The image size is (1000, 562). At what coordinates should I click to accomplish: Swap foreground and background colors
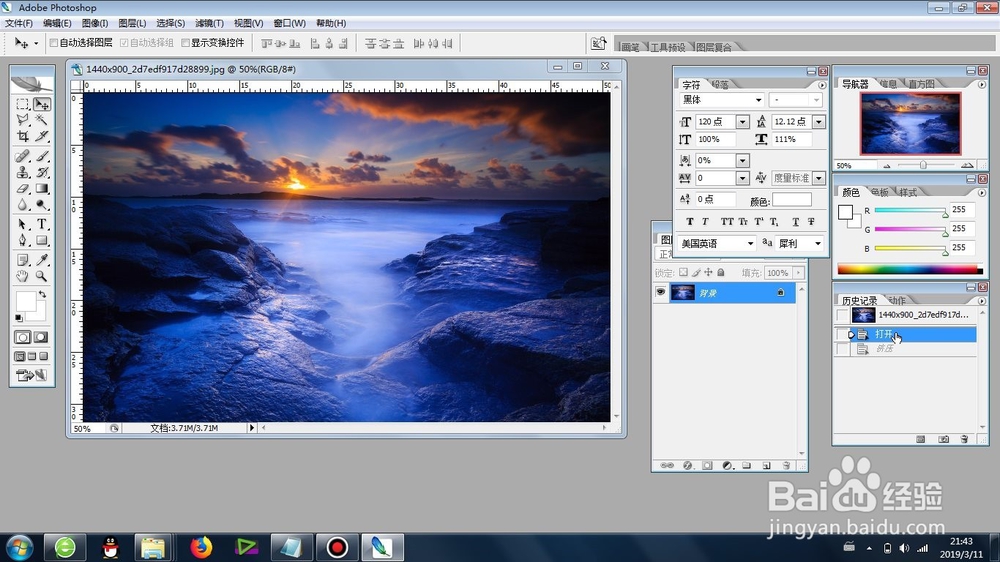[42, 295]
